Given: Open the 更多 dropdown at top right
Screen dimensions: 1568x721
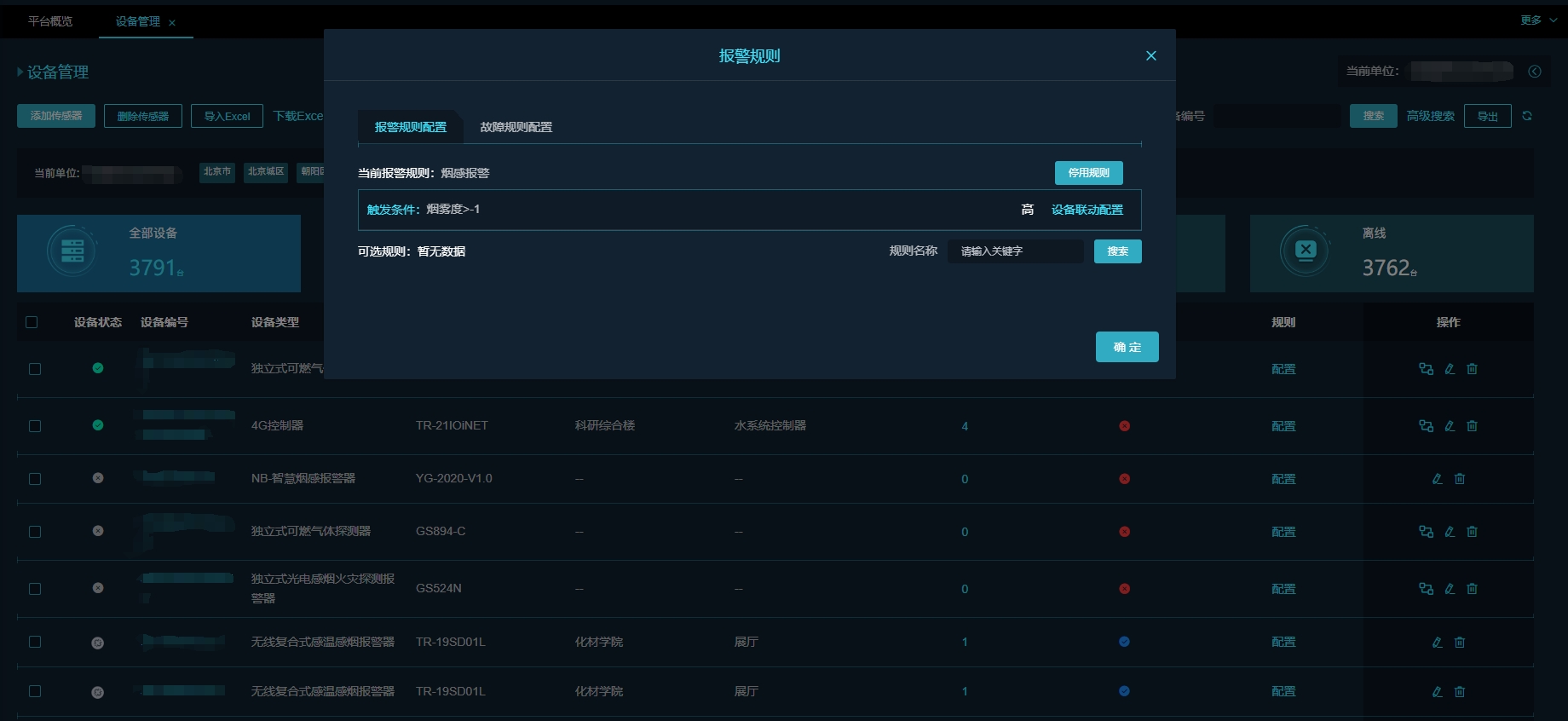Looking at the screenshot, I should (1538, 20).
